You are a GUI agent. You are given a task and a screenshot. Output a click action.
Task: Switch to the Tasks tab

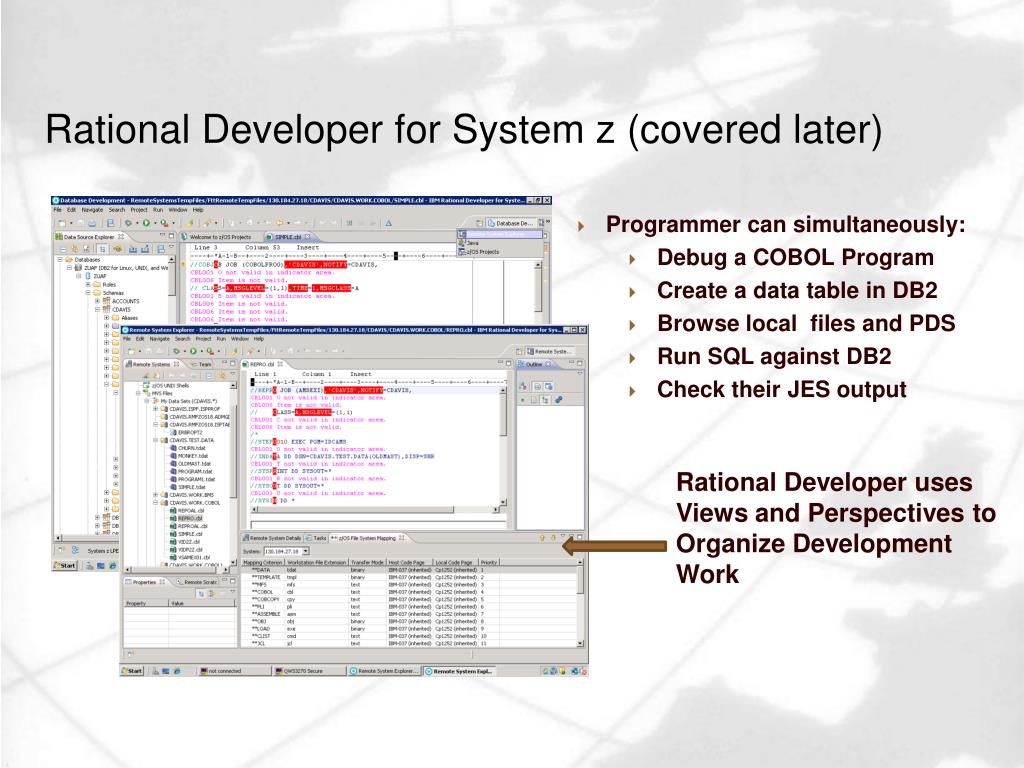[x=316, y=538]
